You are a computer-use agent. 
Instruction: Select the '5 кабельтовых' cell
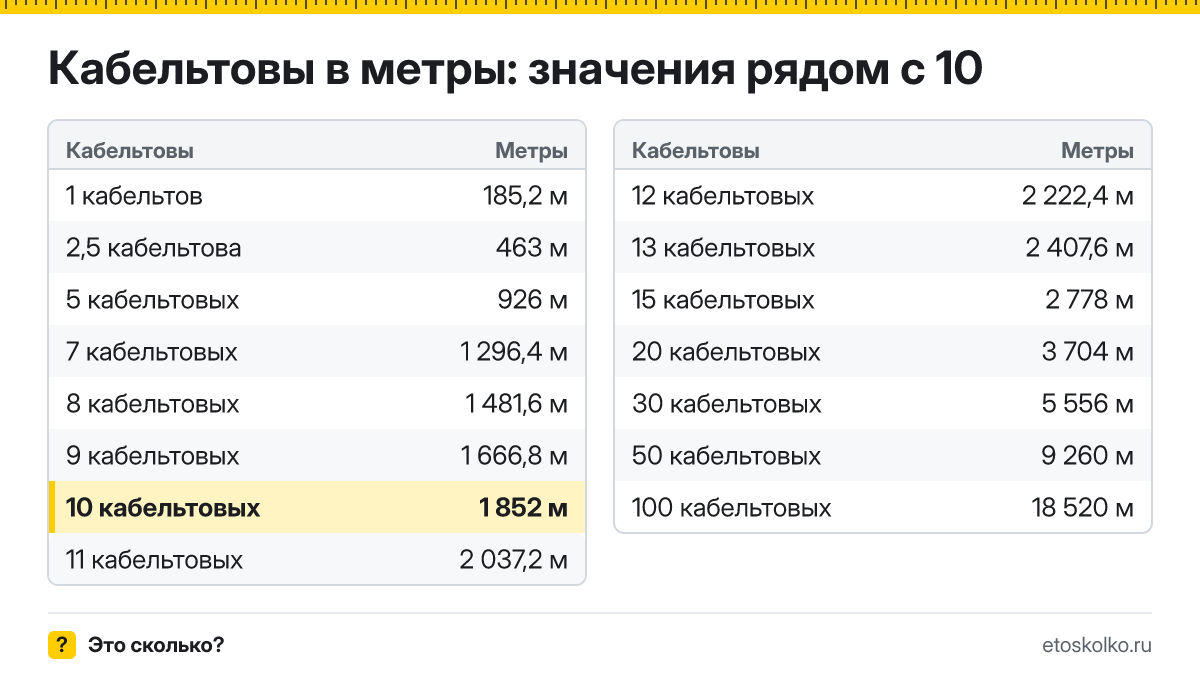153,300
